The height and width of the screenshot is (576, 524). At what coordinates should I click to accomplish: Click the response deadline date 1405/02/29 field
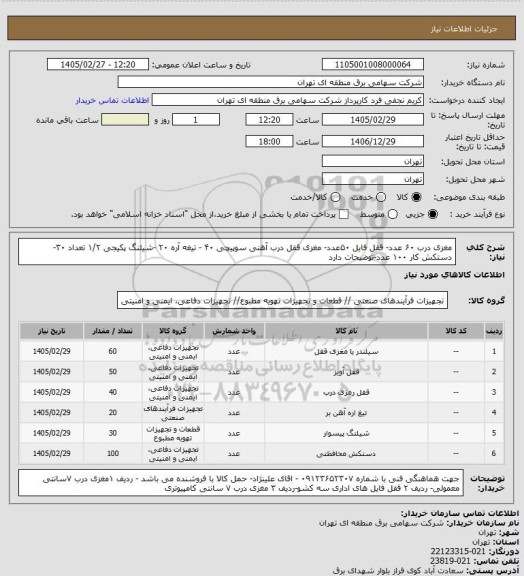(373, 120)
